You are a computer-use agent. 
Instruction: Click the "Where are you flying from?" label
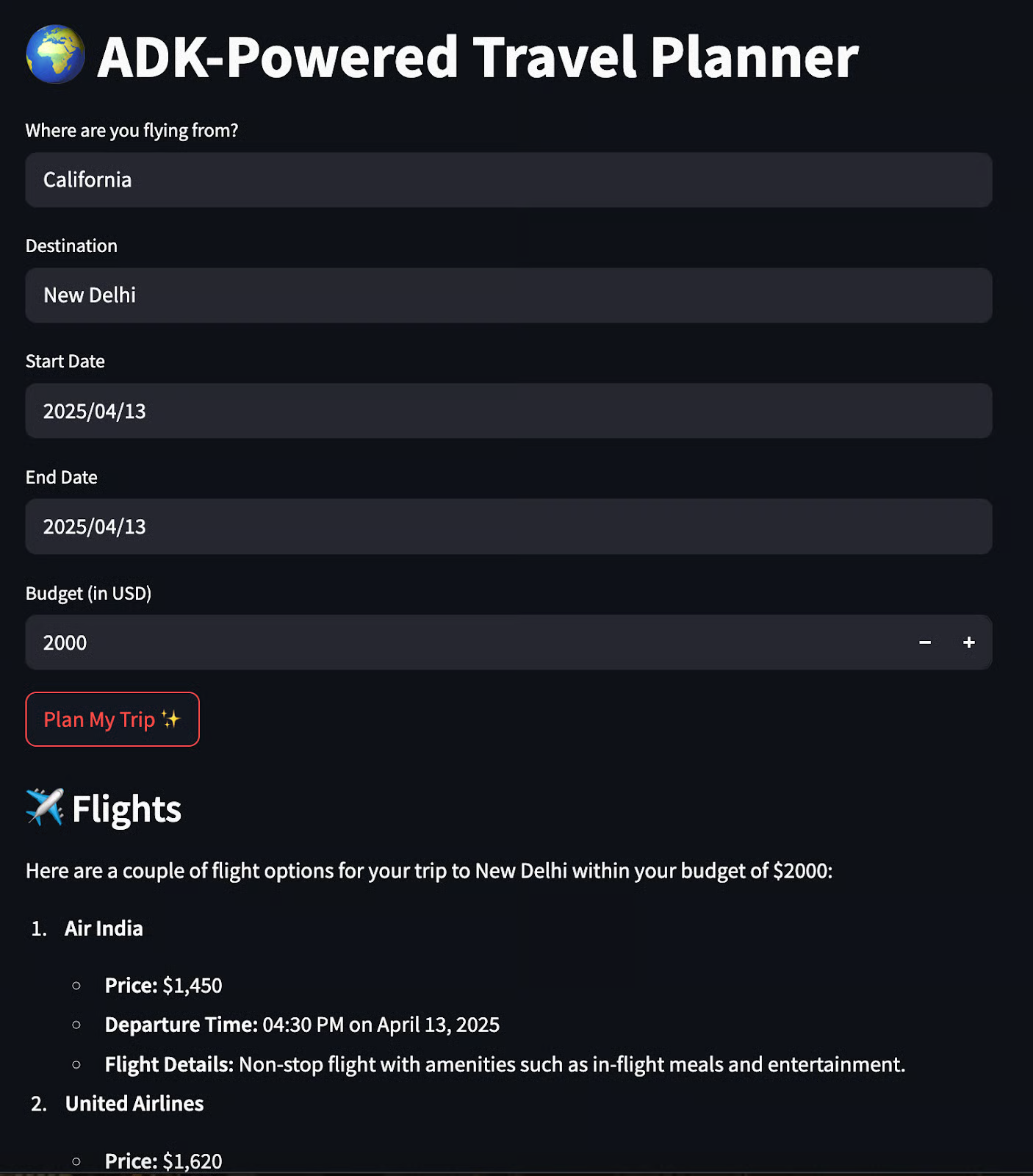click(x=132, y=131)
